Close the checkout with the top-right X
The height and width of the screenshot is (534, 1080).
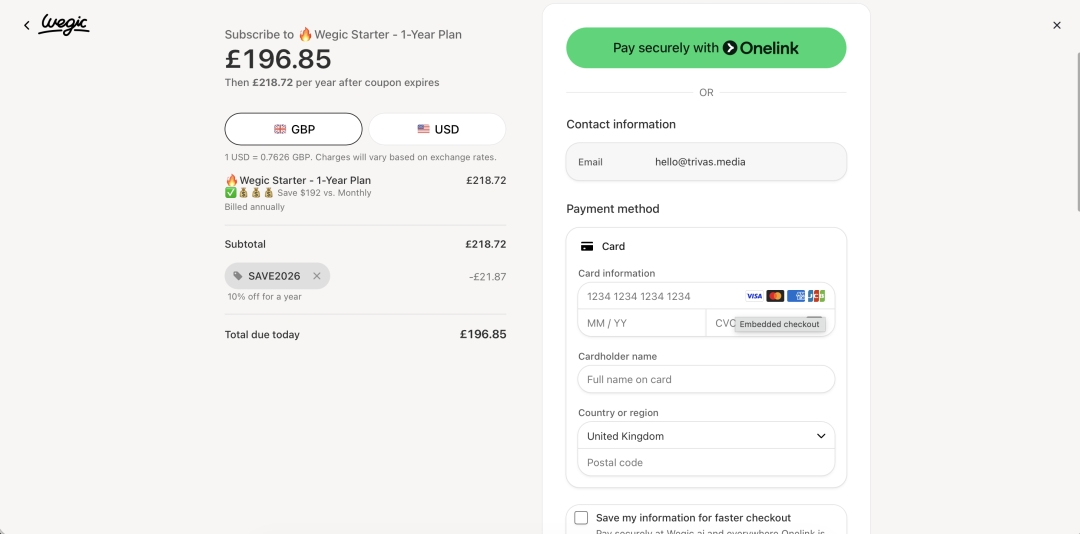[x=1057, y=25]
